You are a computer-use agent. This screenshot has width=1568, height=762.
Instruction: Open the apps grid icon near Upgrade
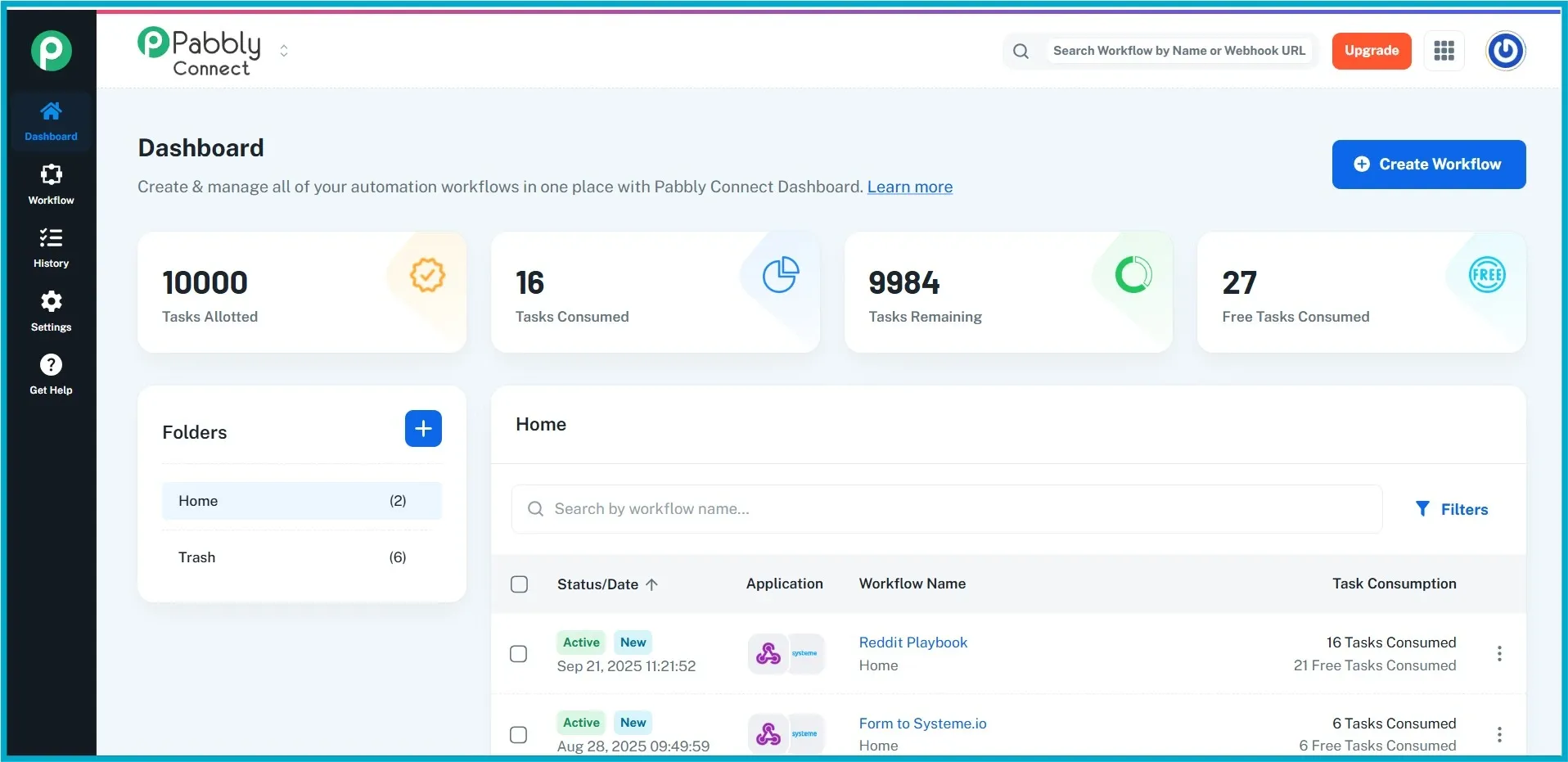[1444, 51]
